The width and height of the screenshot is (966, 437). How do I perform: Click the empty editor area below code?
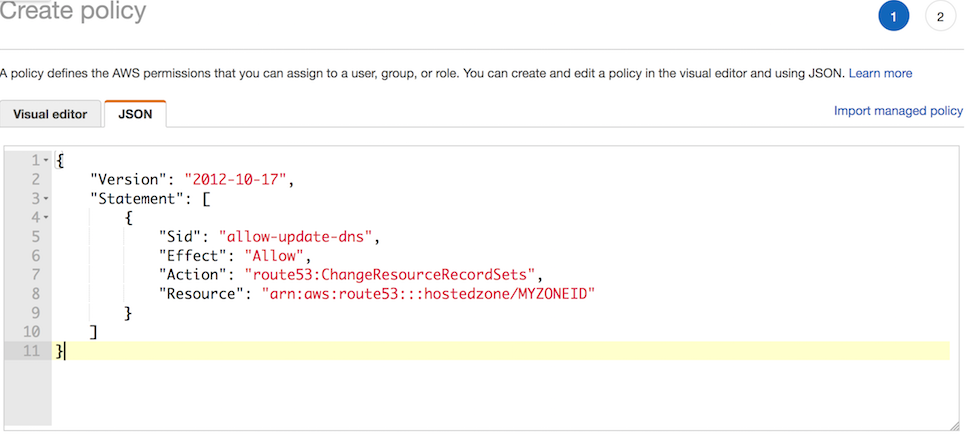click(x=502, y=394)
